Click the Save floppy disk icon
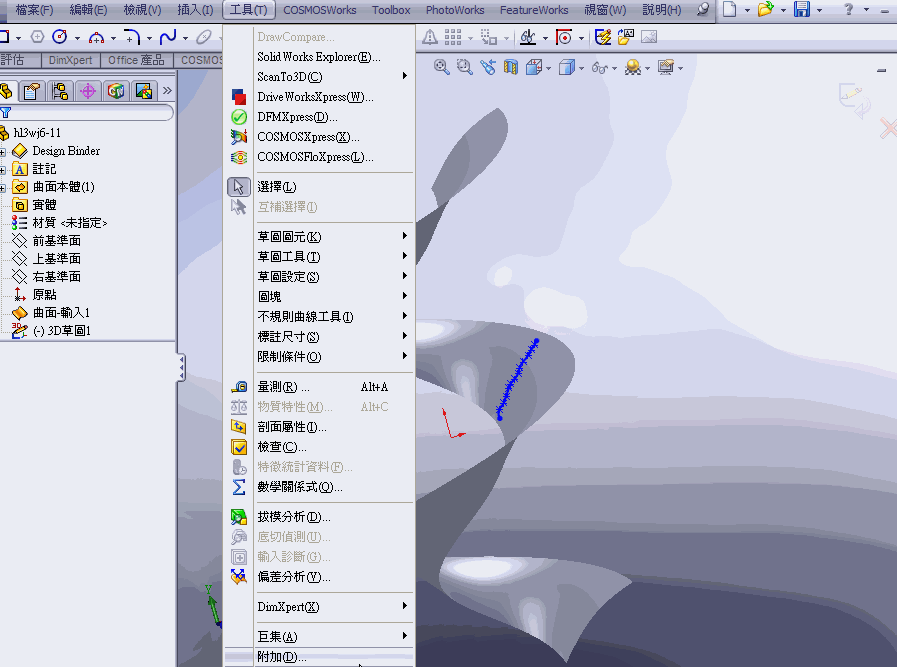 801,9
